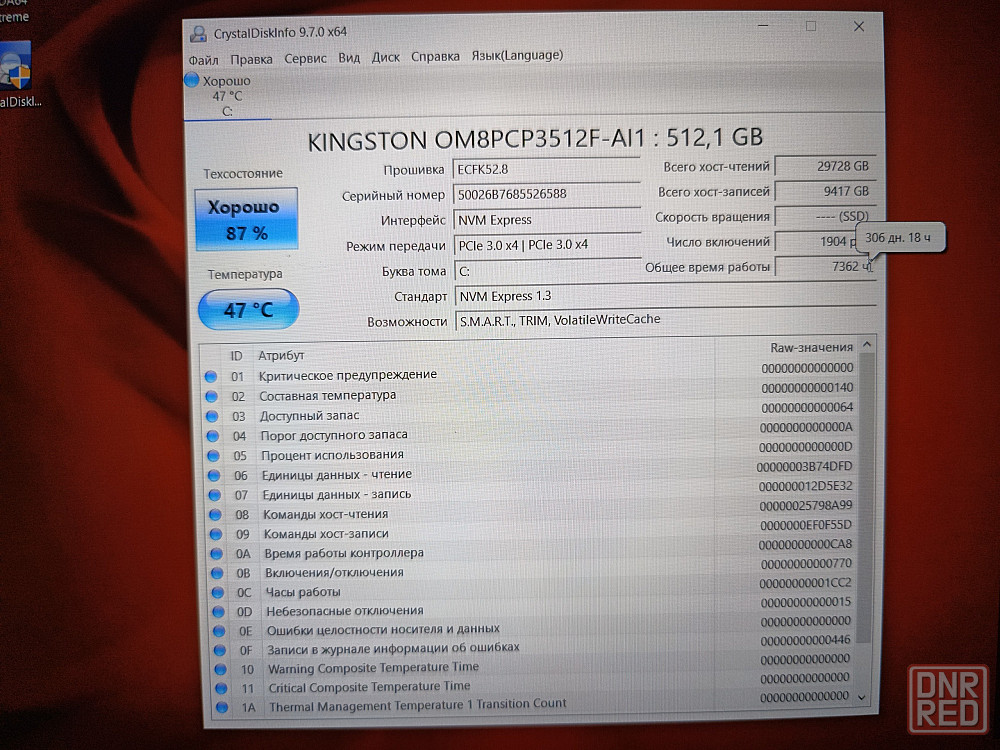Click the status icon beside Процент использования
Image resolution: width=1000 pixels, height=750 pixels.
pos(212,456)
